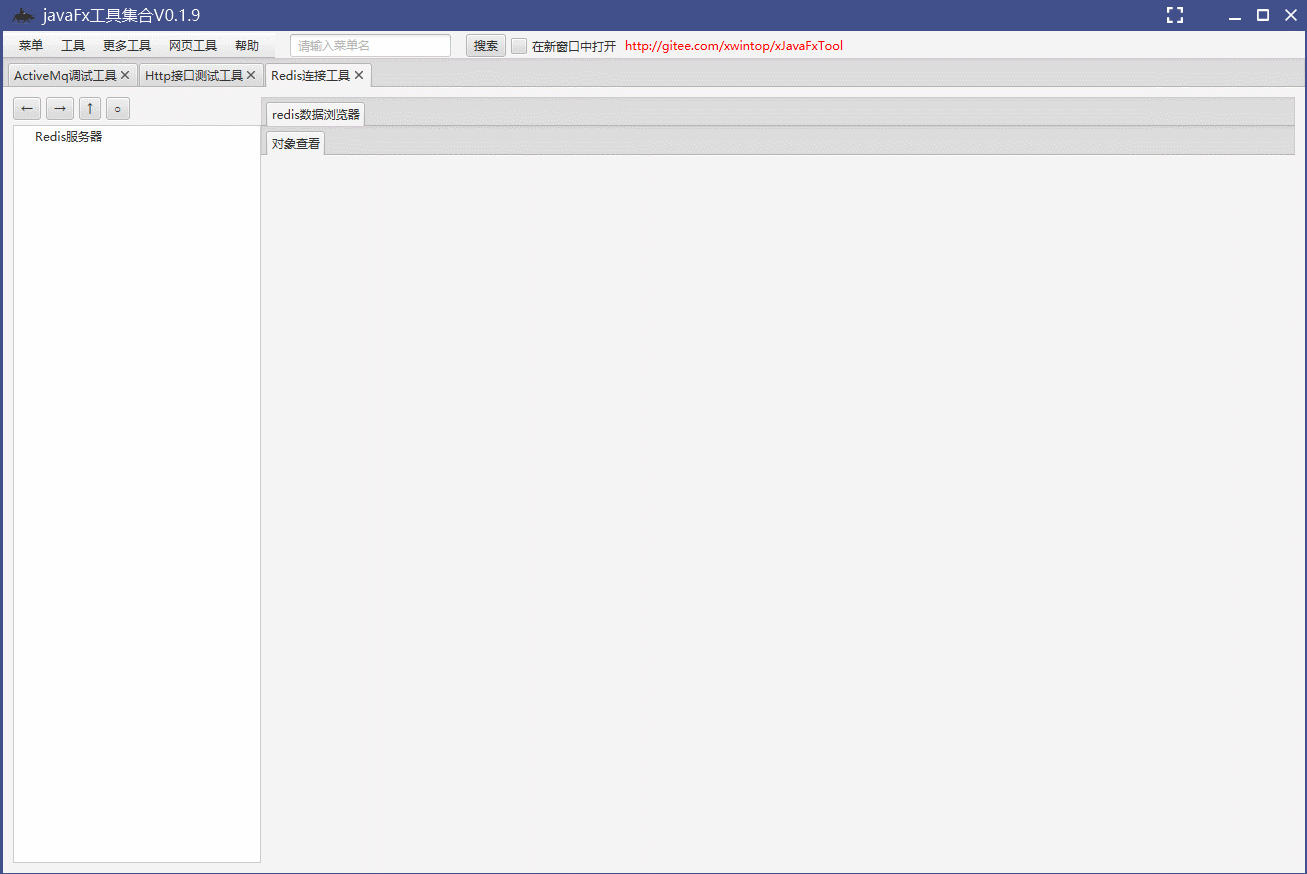Select the 对象查看 tab

pyautogui.click(x=295, y=143)
